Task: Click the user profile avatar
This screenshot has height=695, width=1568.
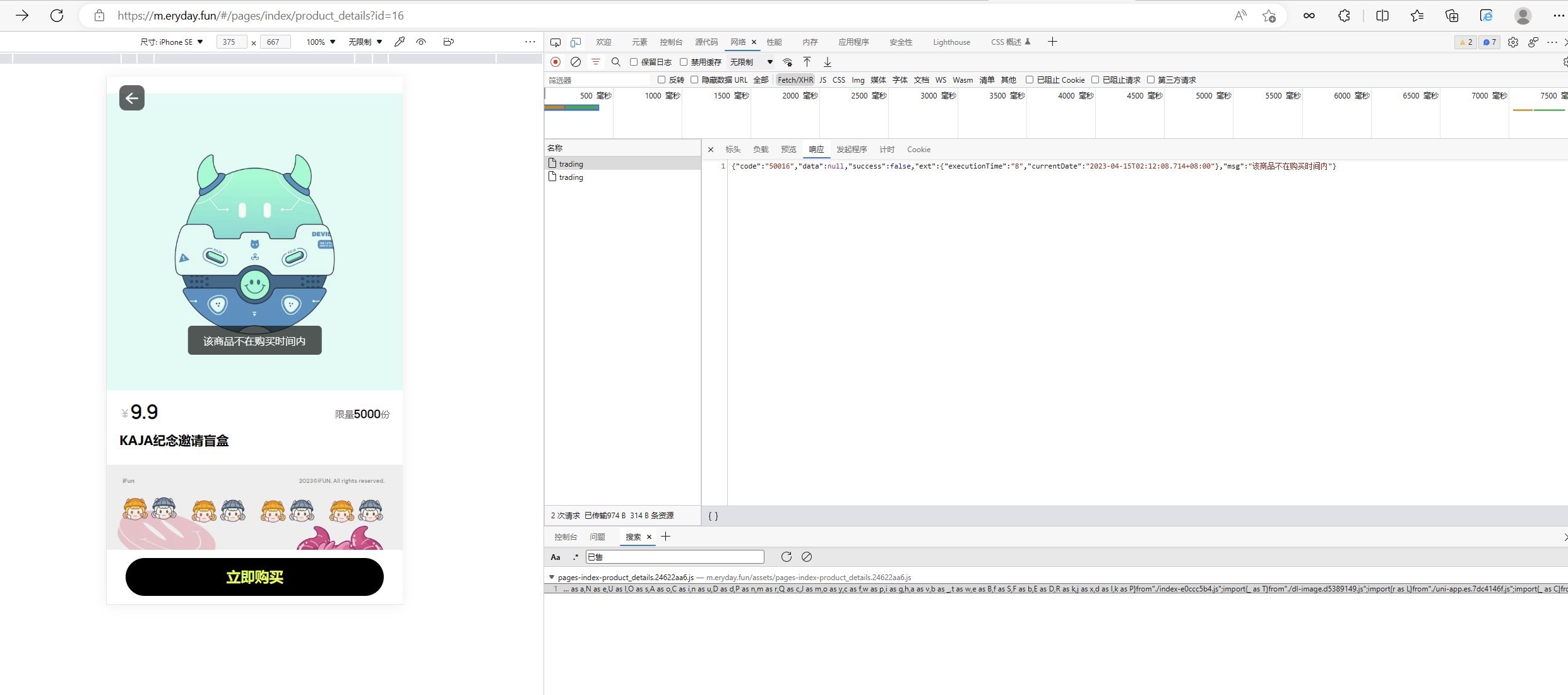Action: [1523, 16]
